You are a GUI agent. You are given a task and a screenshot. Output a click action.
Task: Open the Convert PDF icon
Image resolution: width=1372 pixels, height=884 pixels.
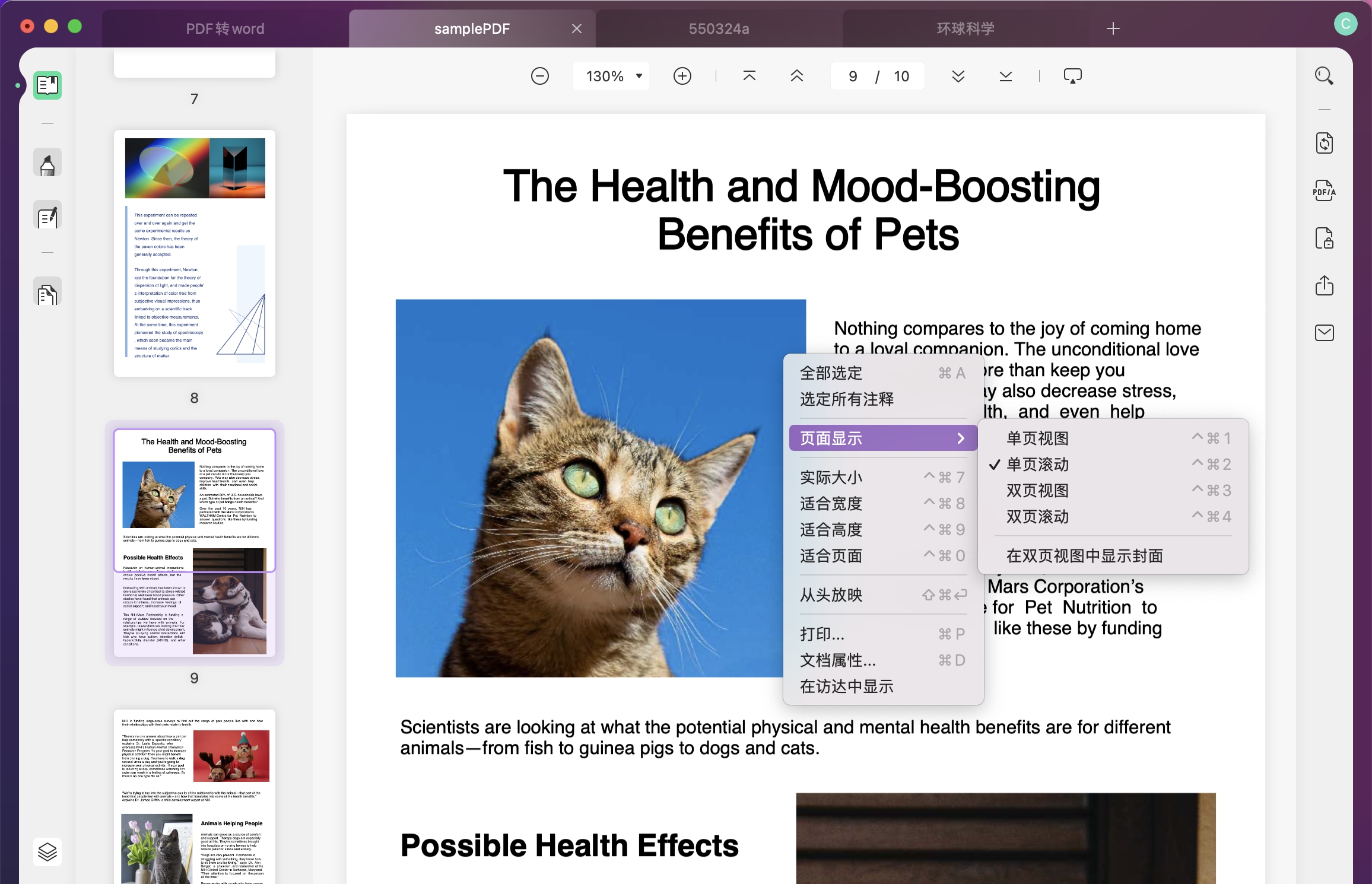pyautogui.click(x=1325, y=143)
